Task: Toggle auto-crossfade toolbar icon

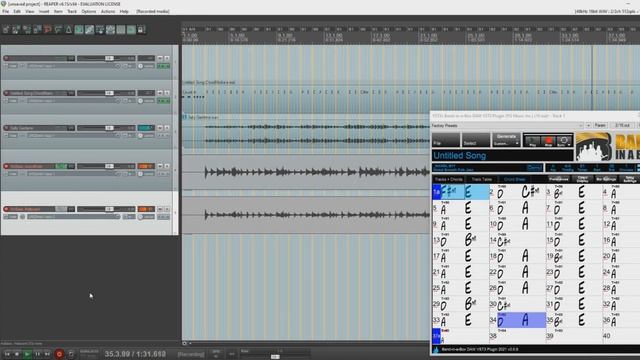Action: (79, 30)
